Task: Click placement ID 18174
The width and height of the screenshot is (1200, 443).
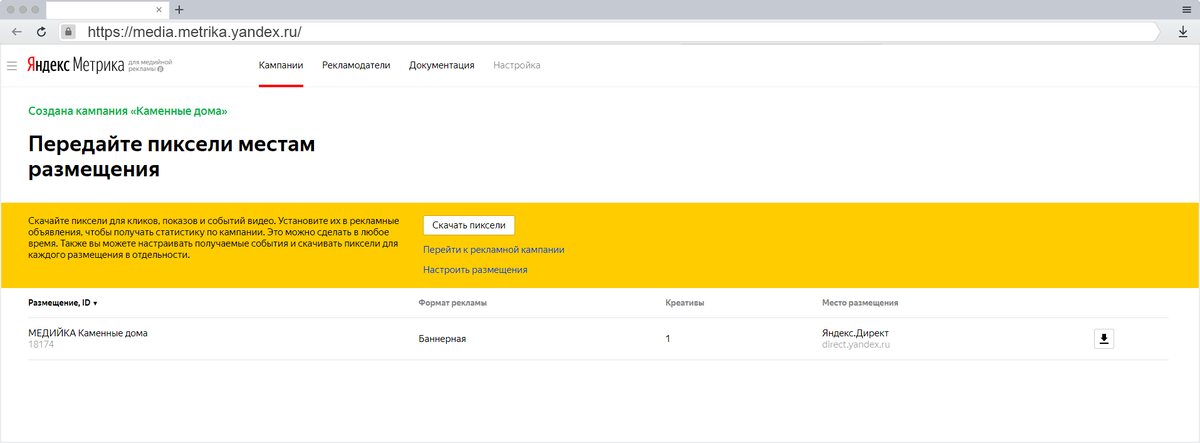Action: tap(40, 344)
